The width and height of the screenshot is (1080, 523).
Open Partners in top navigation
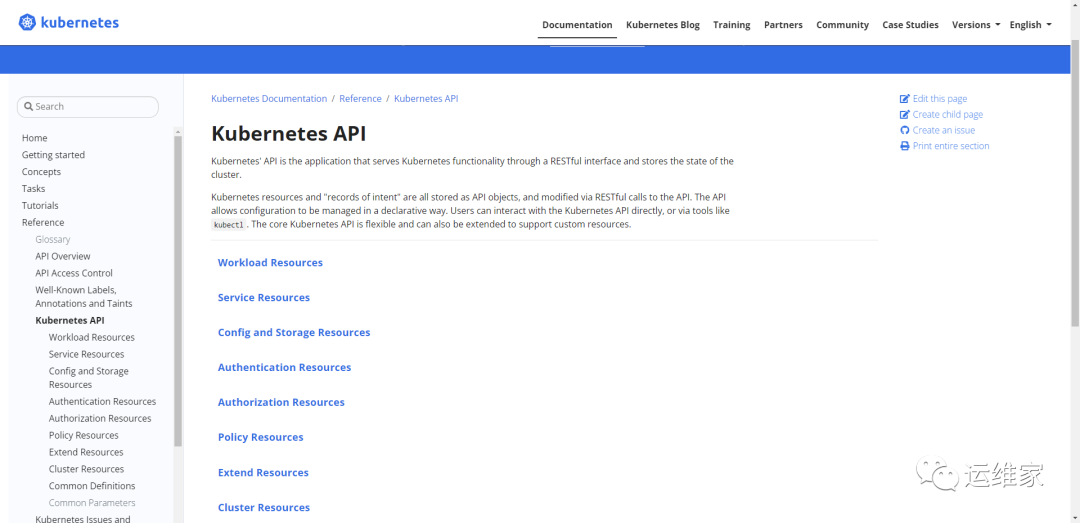(x=783, y=25)
